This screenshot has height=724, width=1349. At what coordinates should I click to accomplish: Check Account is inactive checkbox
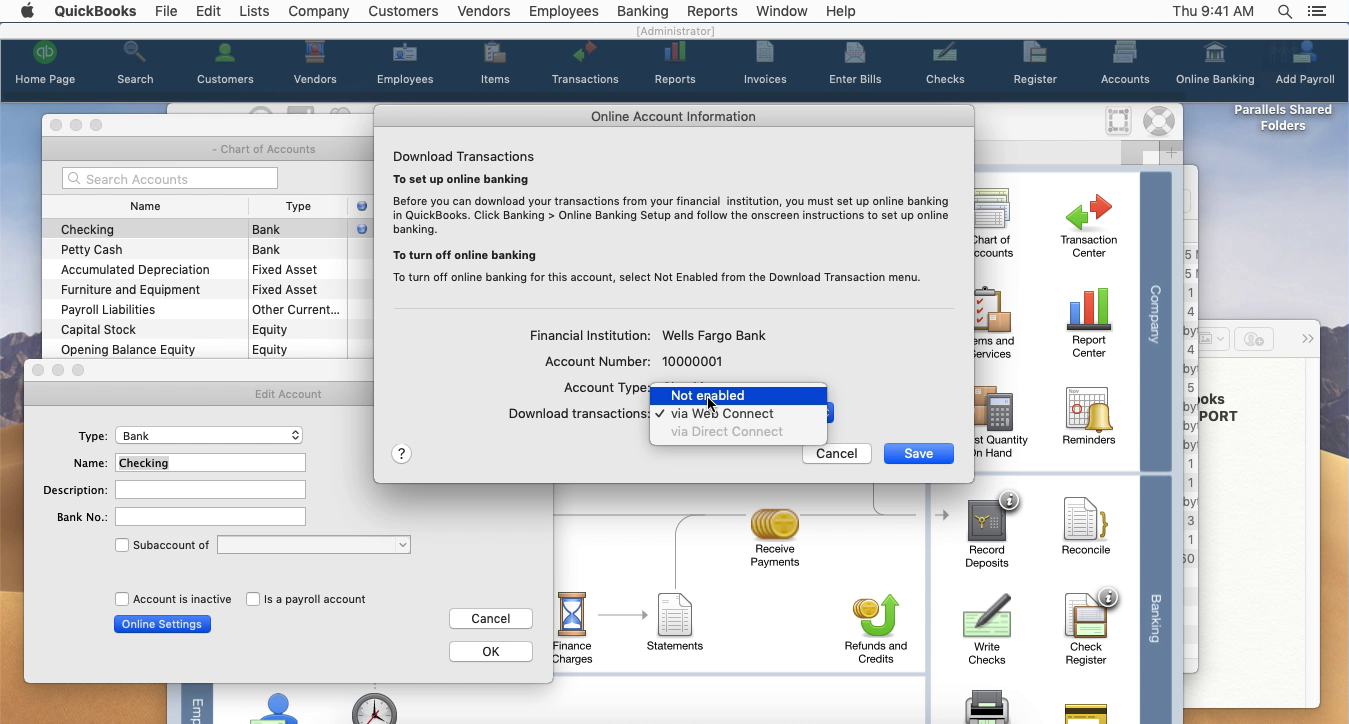coord(122,599)
